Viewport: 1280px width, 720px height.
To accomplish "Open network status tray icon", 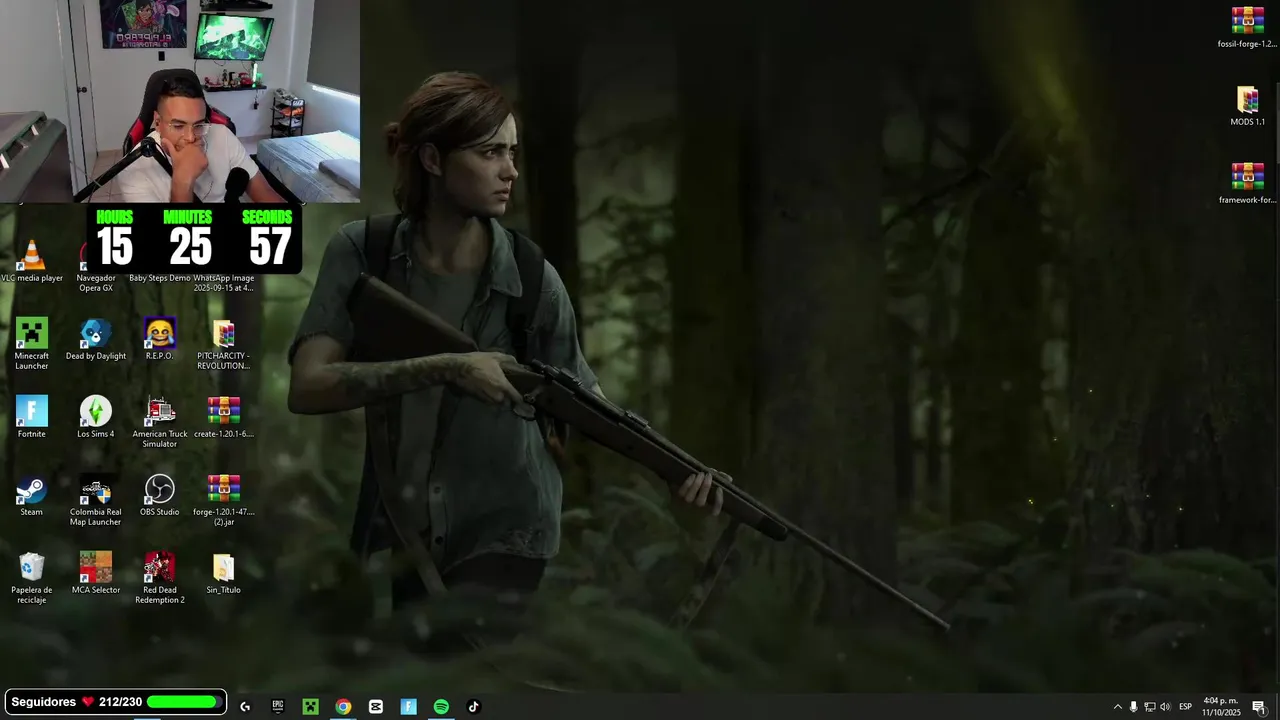I will (1149, 707).
